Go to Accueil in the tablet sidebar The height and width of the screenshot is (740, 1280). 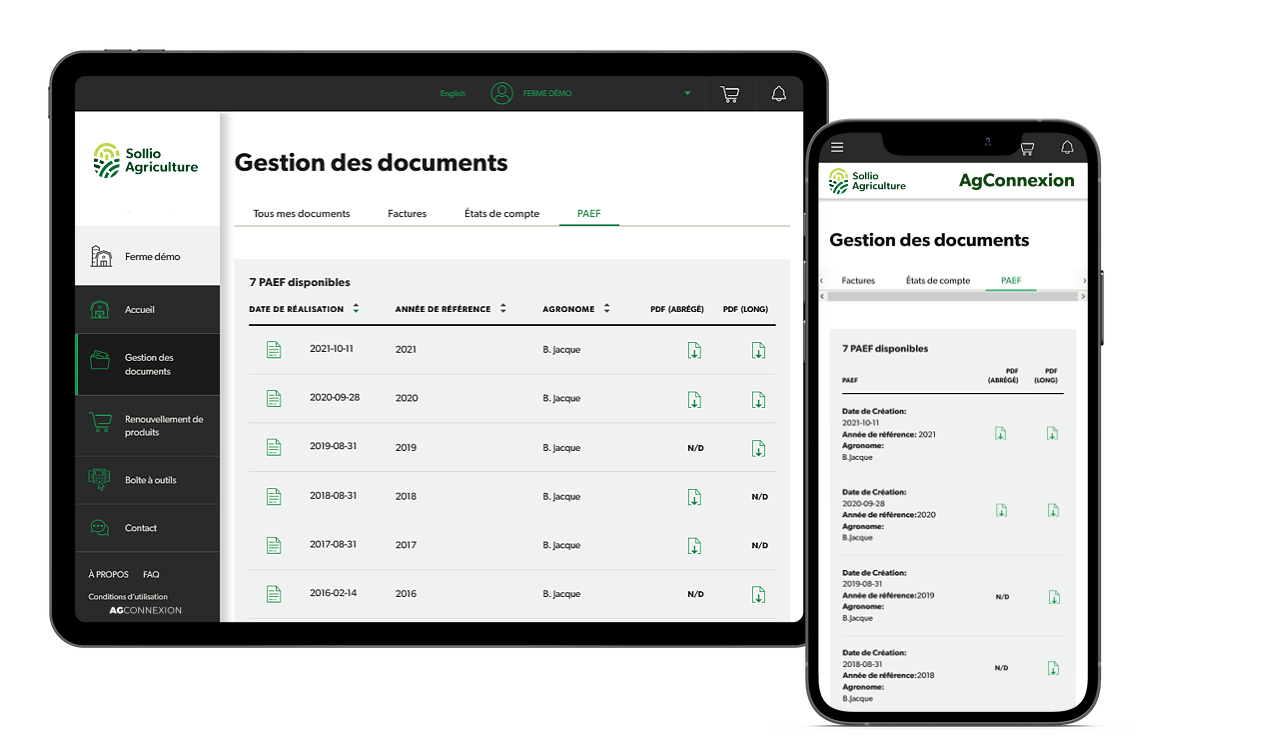[x=148, y=310]
